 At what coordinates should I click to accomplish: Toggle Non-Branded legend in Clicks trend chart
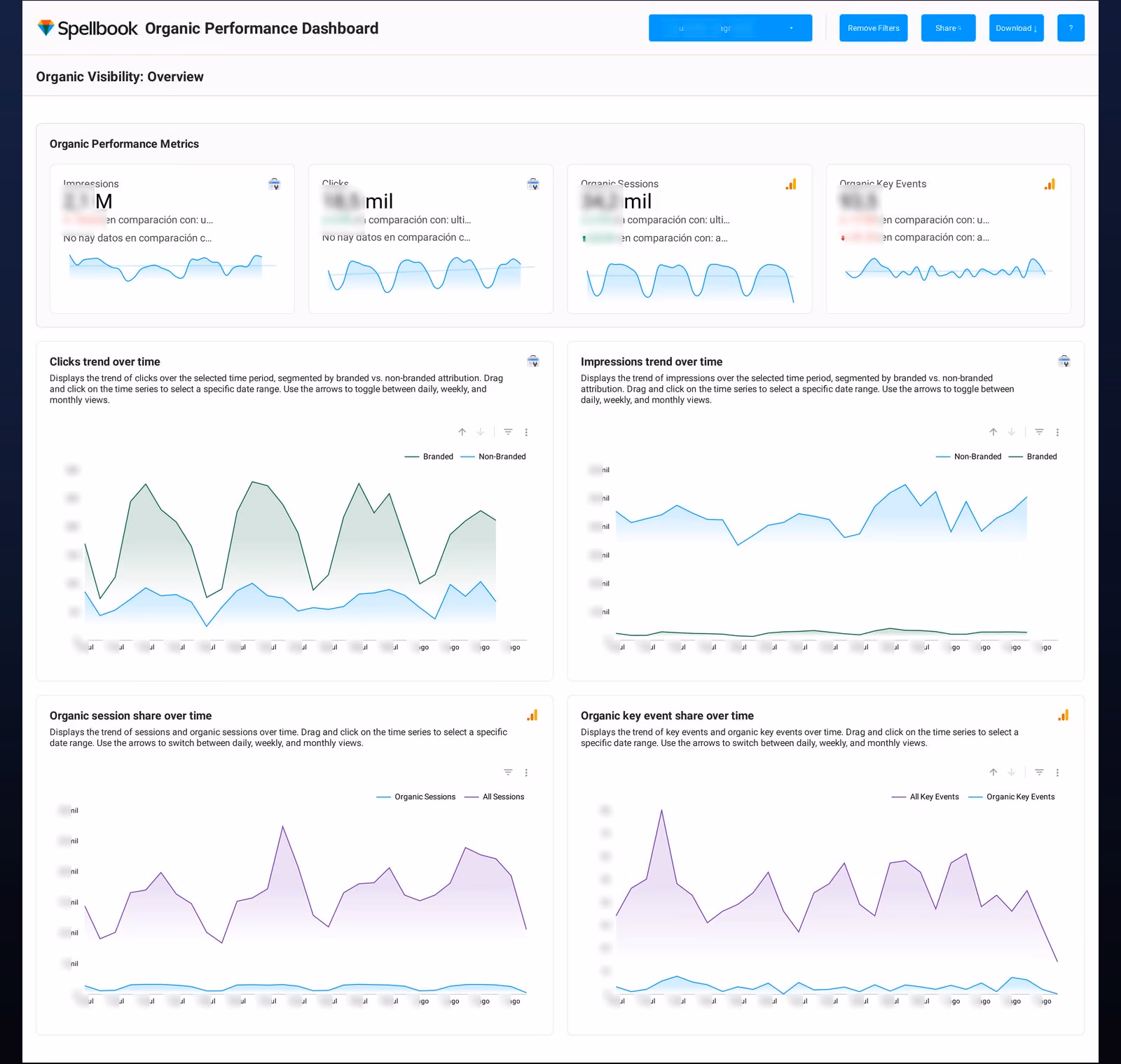pyautogui.click(x=493, y=457)
